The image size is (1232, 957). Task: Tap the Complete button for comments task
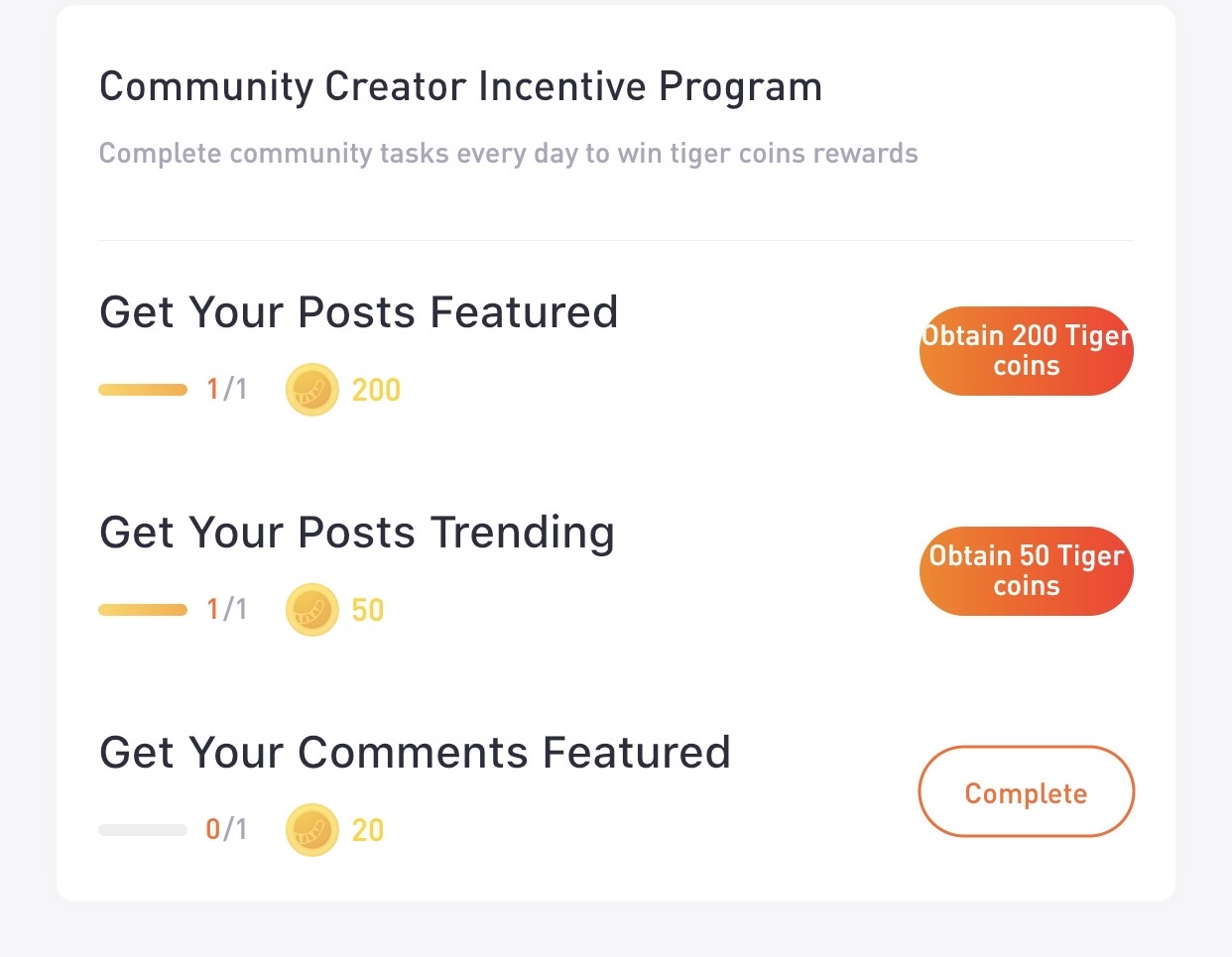pos(1026,792)
